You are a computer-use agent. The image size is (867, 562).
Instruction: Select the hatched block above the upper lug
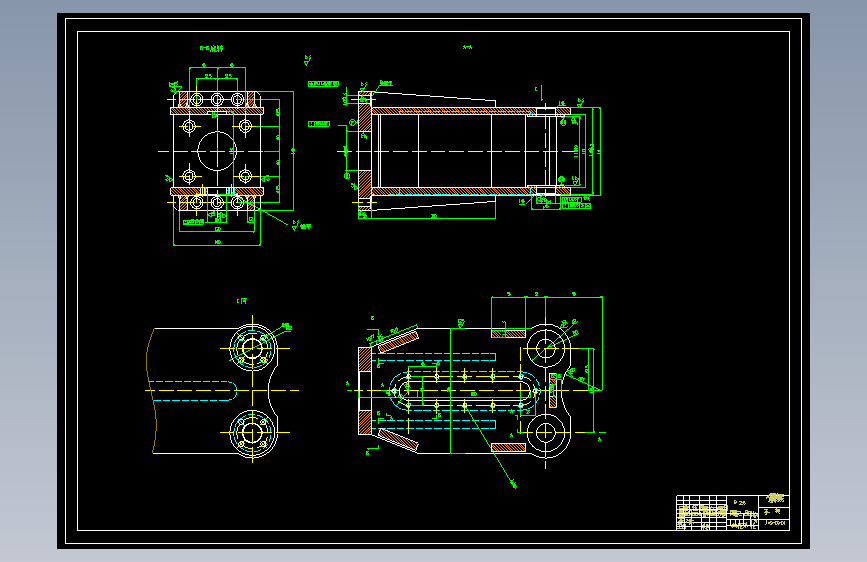(508, 334)
